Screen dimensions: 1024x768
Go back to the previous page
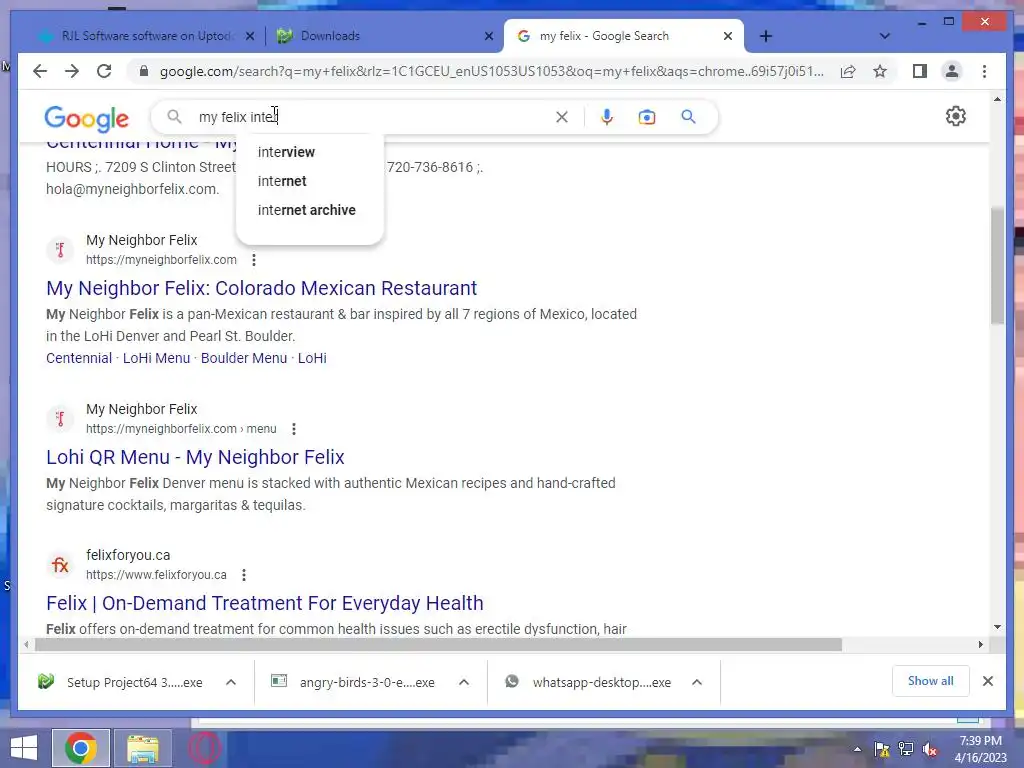(40, 71)
